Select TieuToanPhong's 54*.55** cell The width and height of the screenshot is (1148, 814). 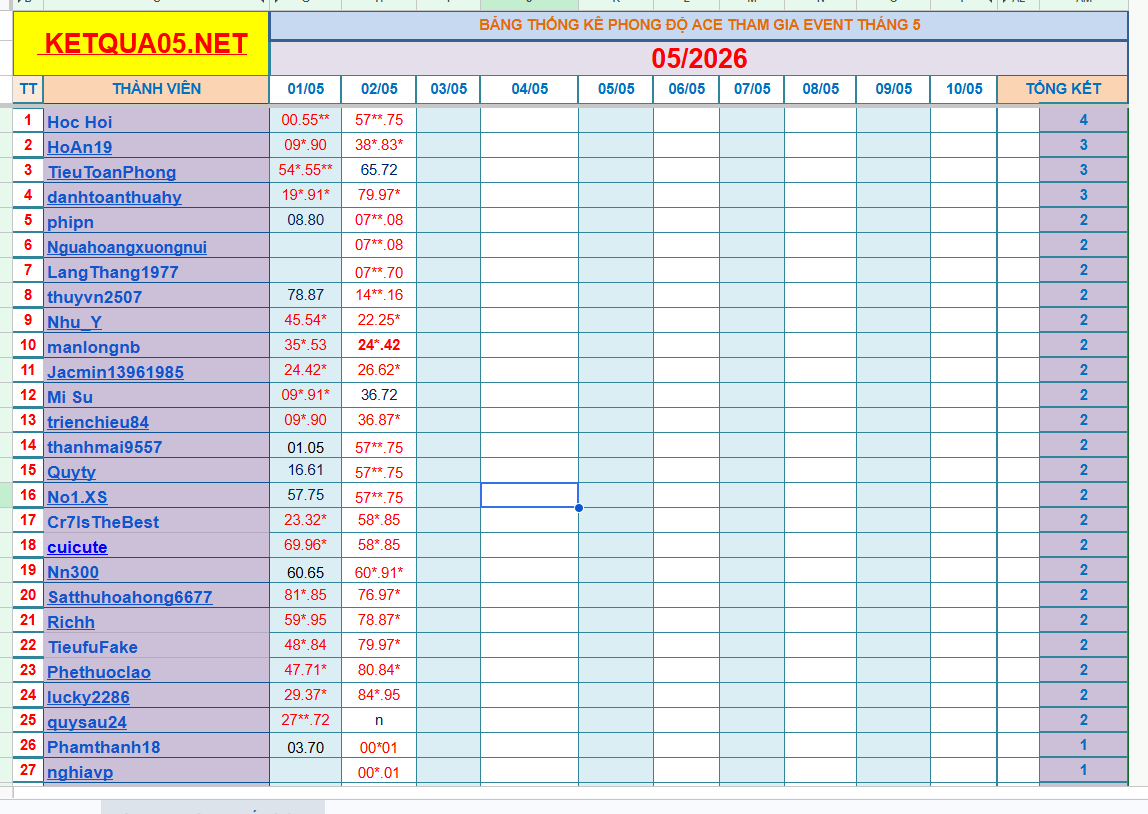305,170
